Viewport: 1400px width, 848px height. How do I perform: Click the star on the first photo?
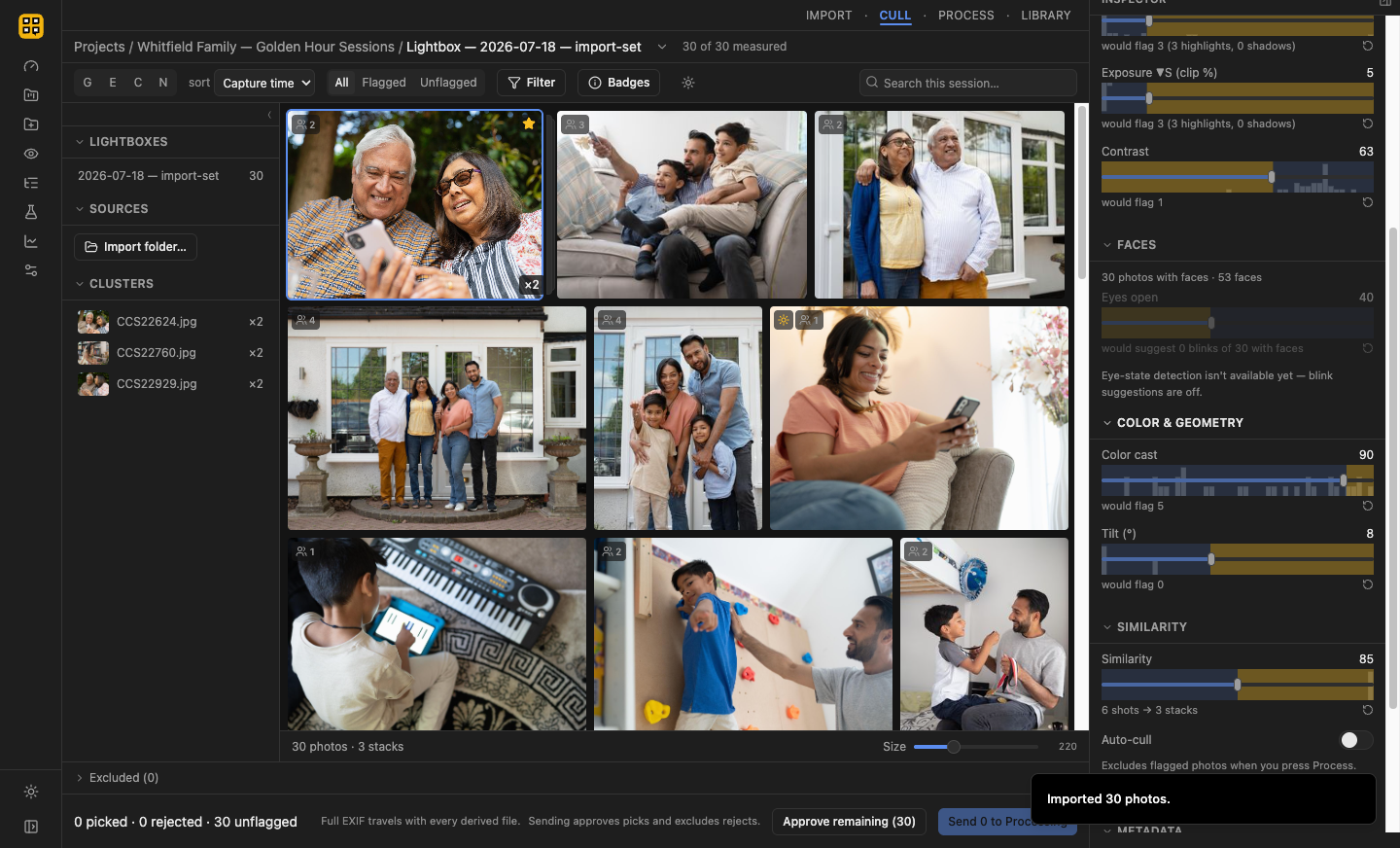pyautogui.click(x=529, y=124)
